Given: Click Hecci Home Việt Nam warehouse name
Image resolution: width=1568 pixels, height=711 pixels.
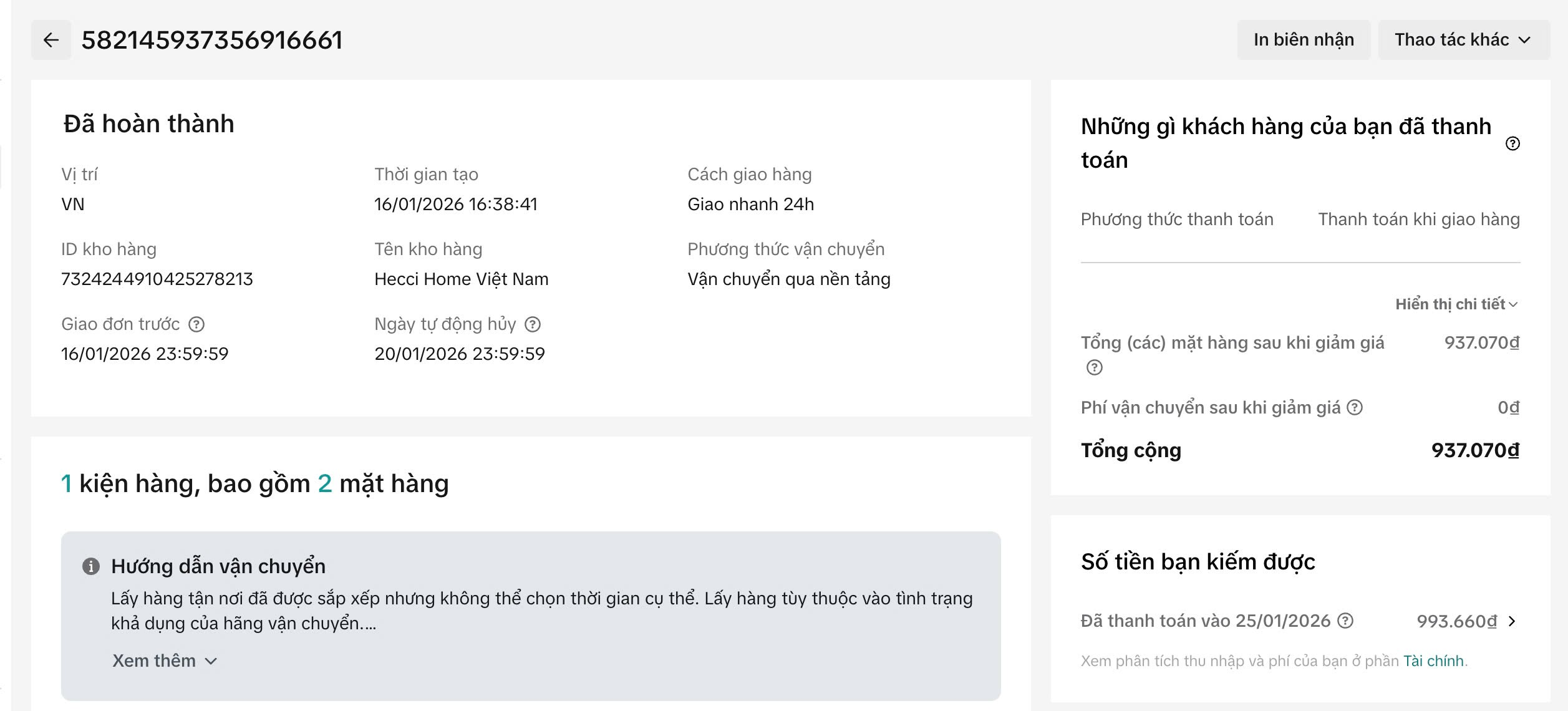Looking at the screenshot, I should click(x=462, y=279).
